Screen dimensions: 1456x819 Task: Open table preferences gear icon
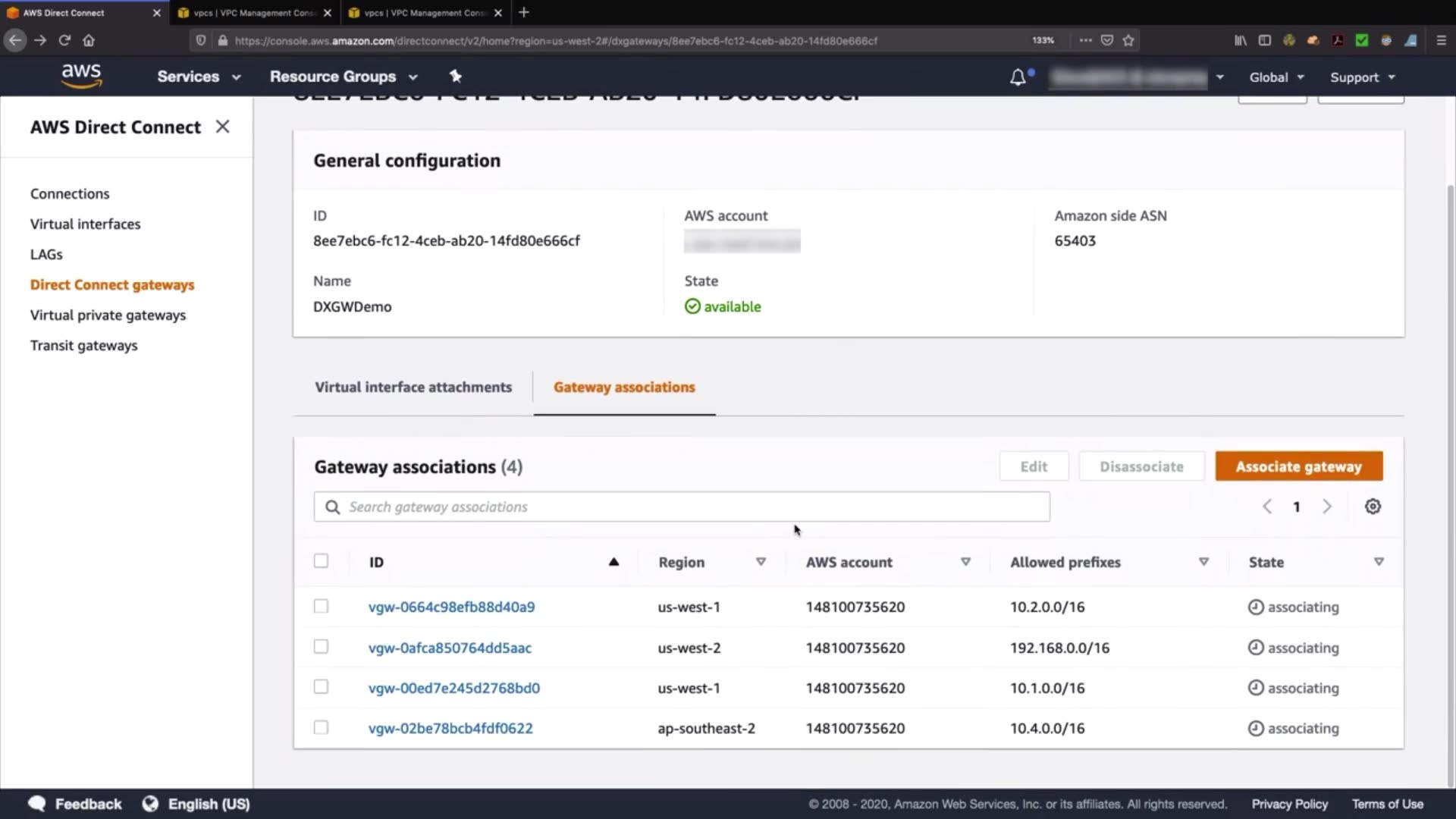click(1373, 507)
